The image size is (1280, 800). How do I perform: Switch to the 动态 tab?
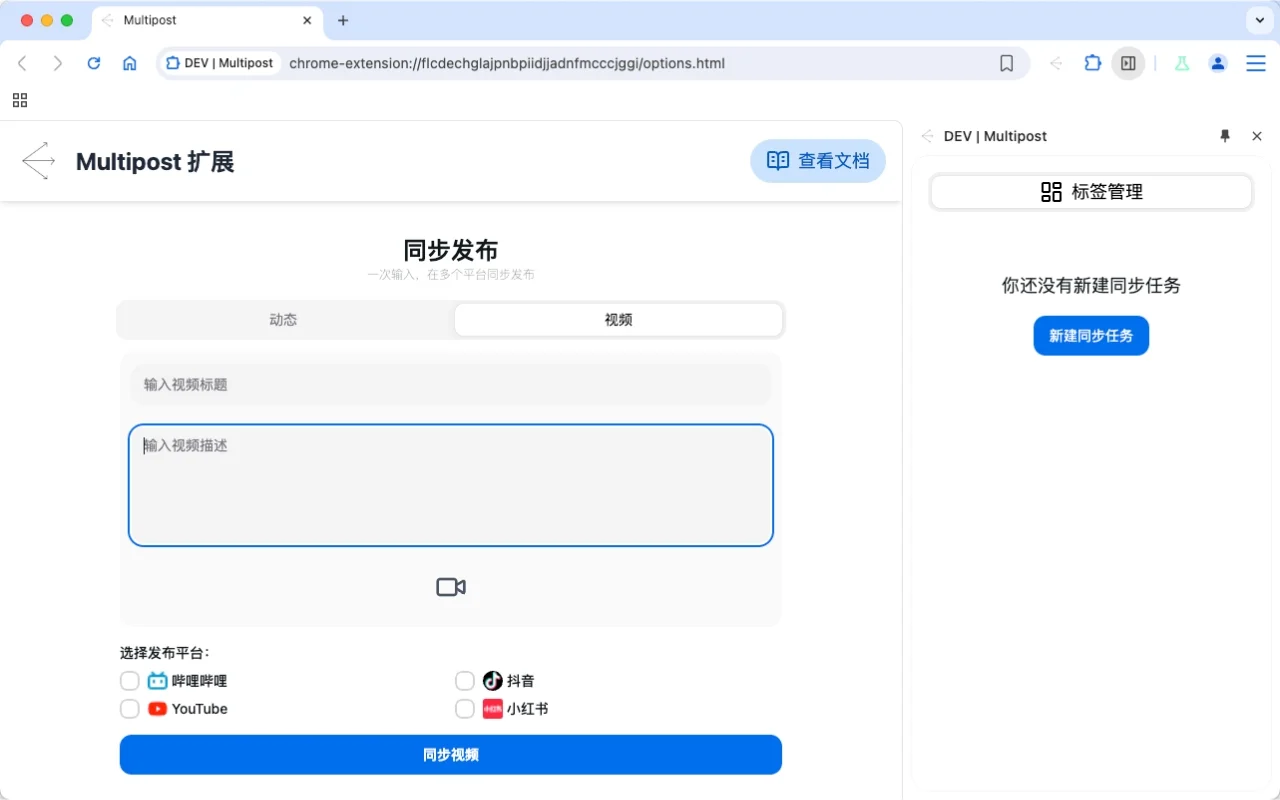[x=284, y=320]
